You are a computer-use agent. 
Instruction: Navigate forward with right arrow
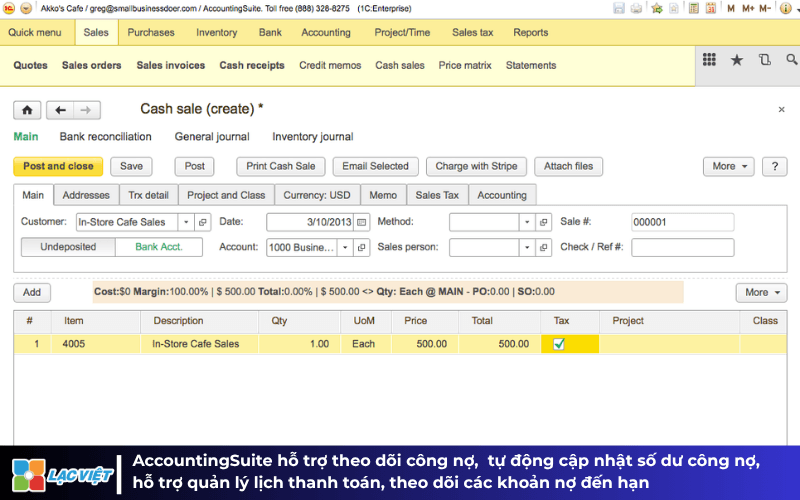pos(86,110)
